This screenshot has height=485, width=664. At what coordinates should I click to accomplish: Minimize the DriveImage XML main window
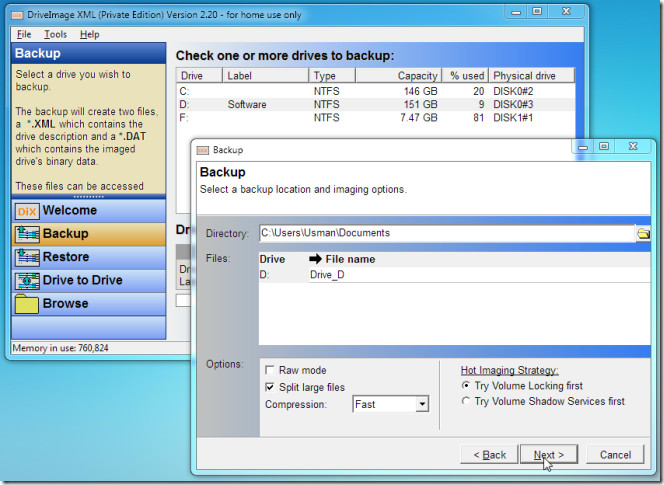point(516,12)
